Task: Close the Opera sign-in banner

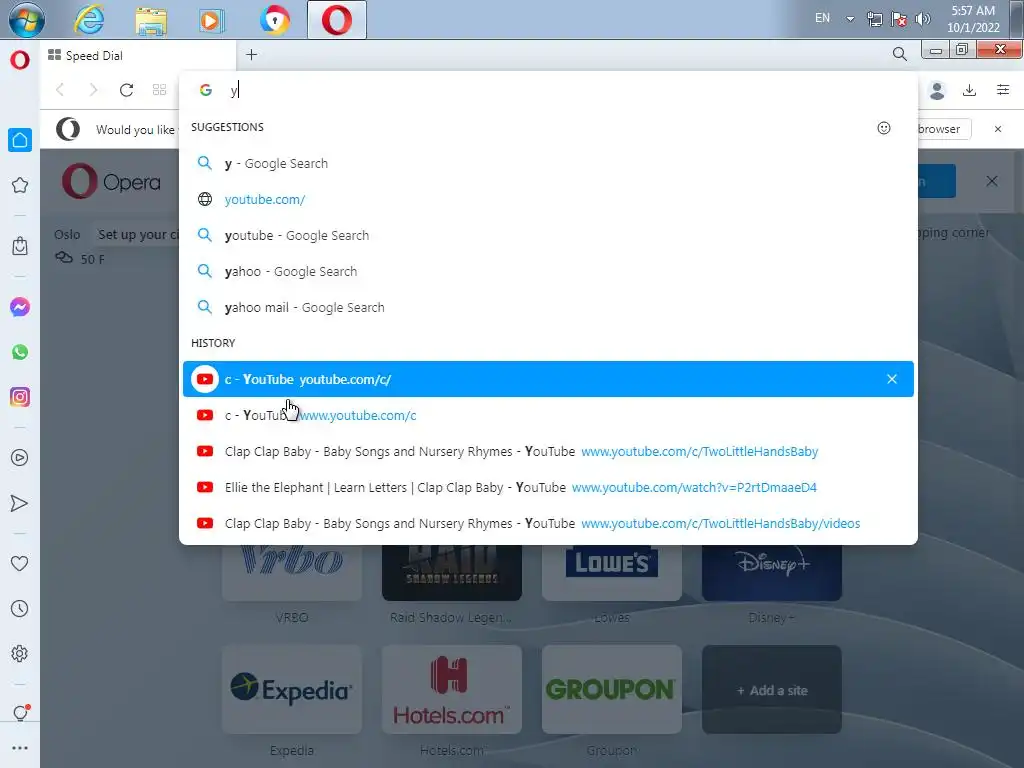Action: [991, 181]
